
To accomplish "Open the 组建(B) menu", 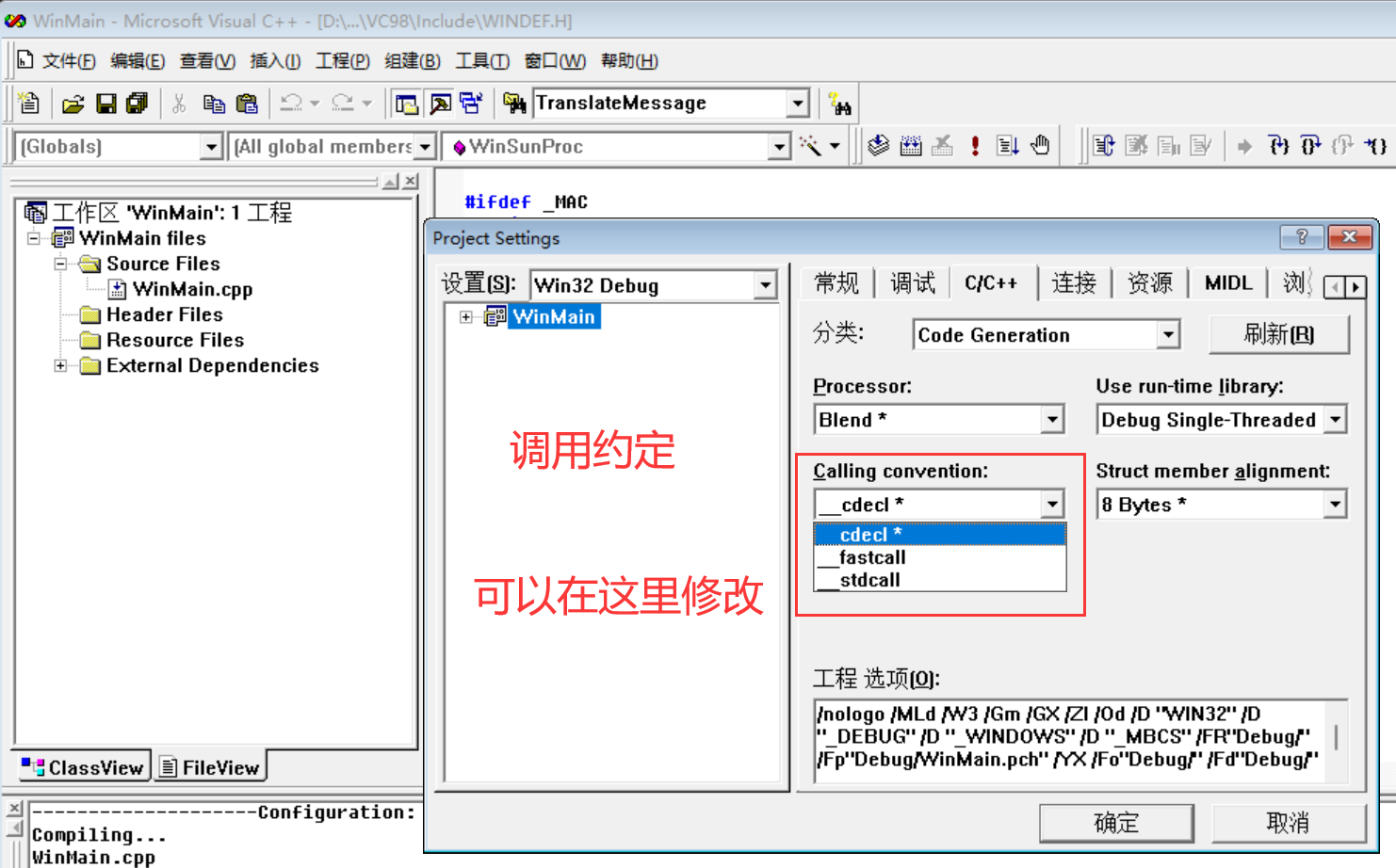I will click(413, 61).
